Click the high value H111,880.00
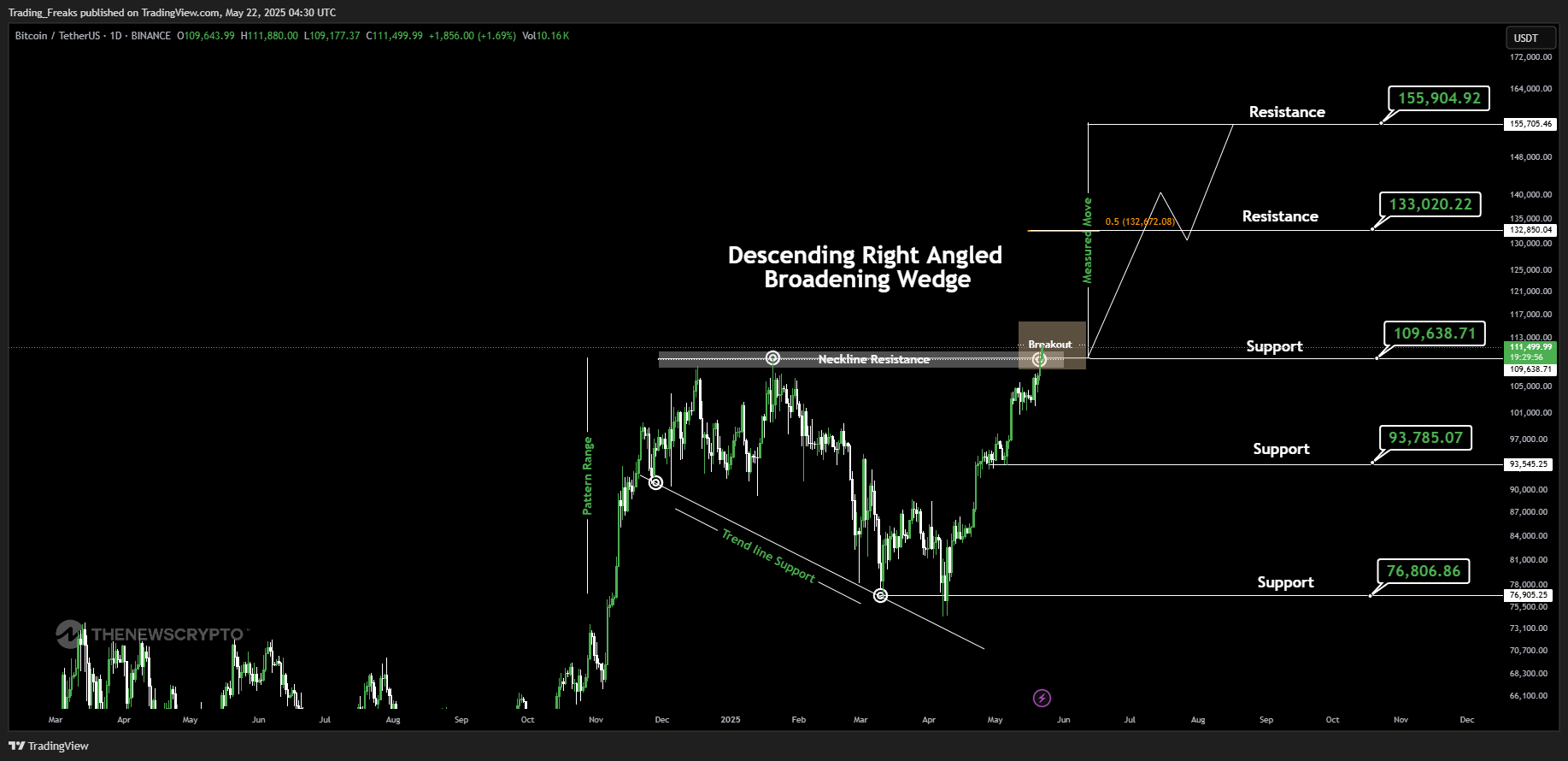 tap(269, 36)
